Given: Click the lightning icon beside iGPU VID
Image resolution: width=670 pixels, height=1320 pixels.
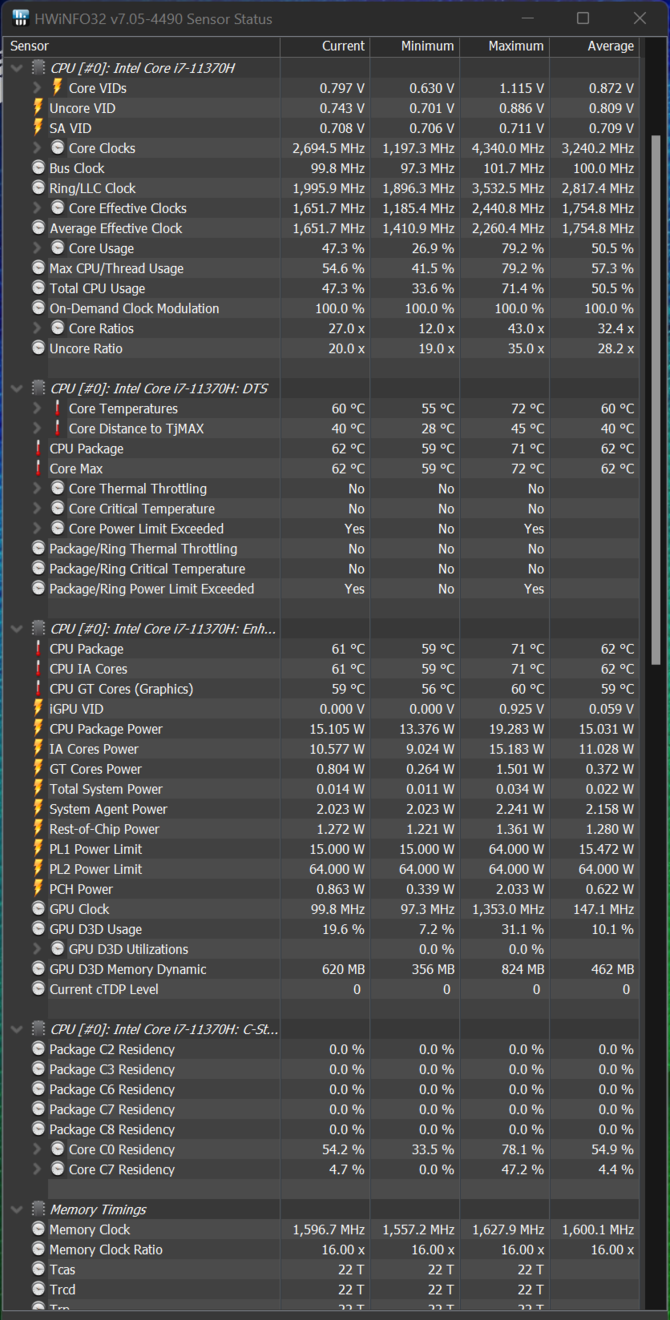Looking at the screenshot, I should (39, 709).
